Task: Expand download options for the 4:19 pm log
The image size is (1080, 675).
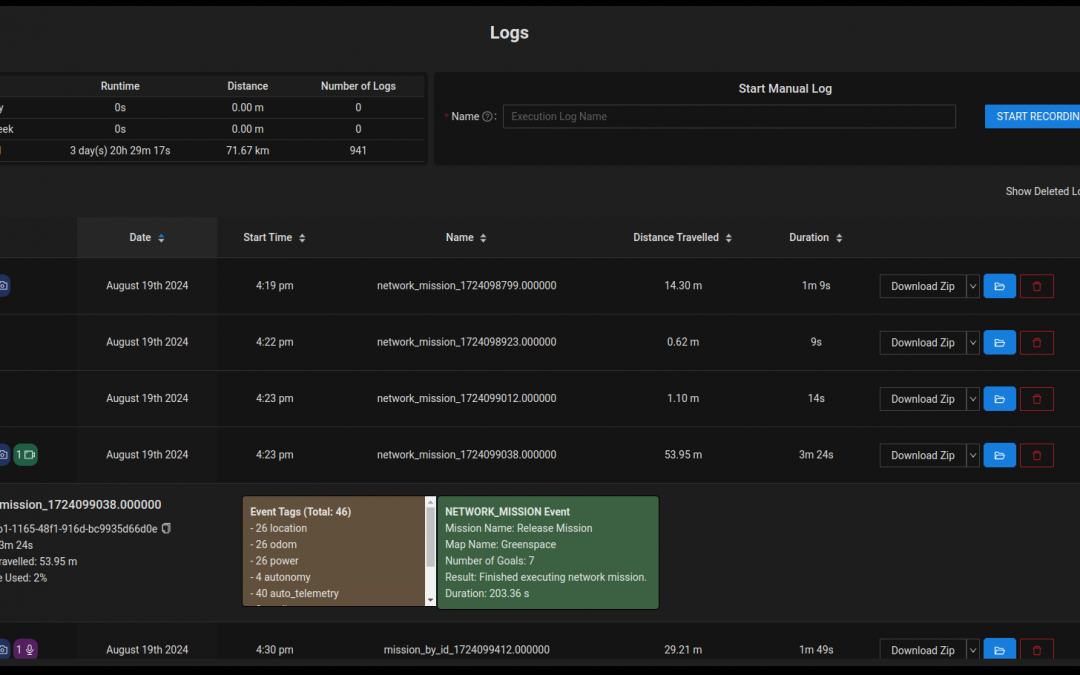Action: tap(973, 286)
